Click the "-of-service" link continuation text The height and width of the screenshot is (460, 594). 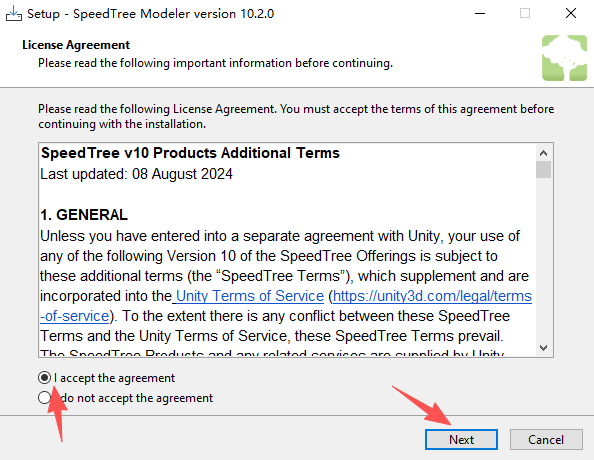(75, 316)
